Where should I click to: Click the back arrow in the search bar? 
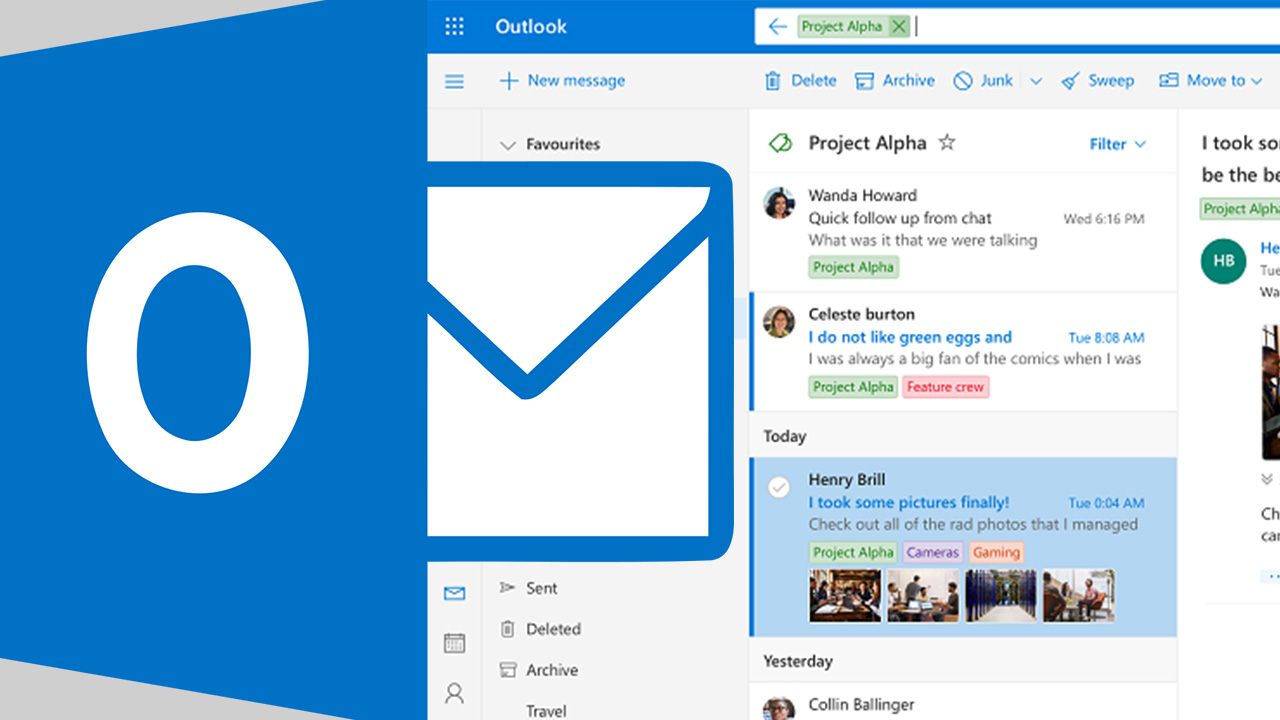pyautogui.click(x=778, y=26)
